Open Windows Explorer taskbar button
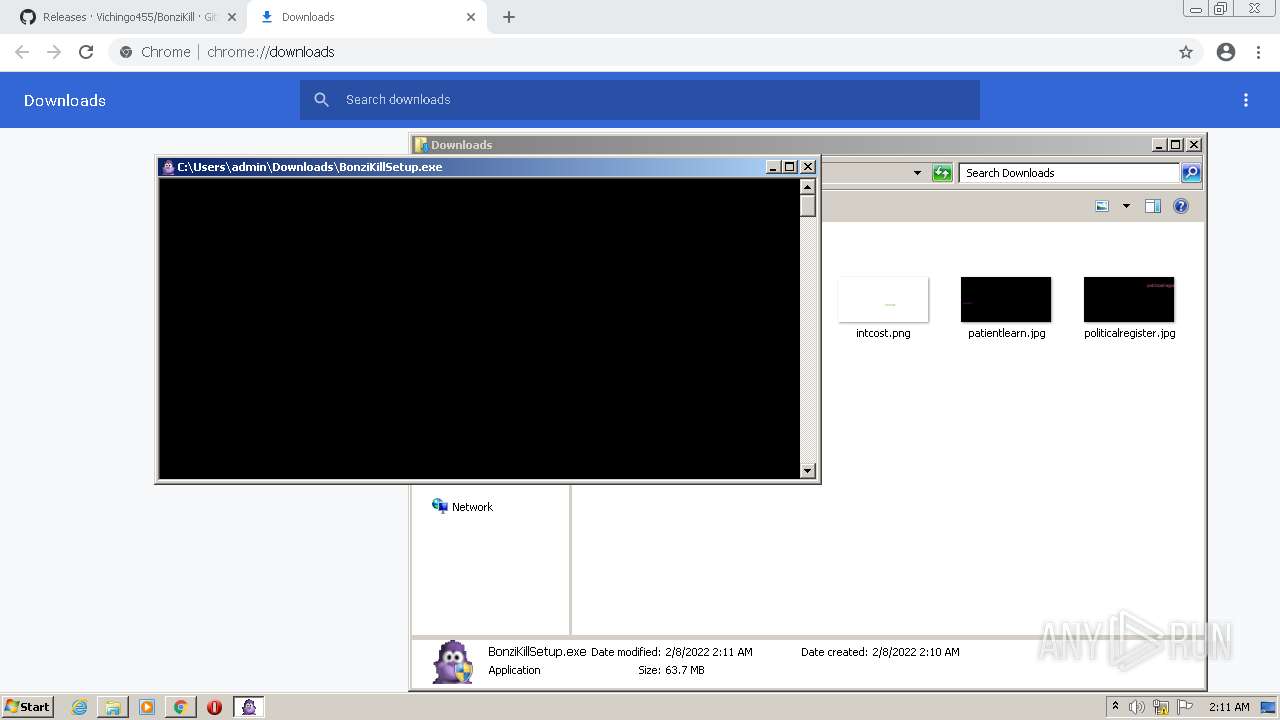The height and width of the screenshot is (720, 1280). (113, 707)
